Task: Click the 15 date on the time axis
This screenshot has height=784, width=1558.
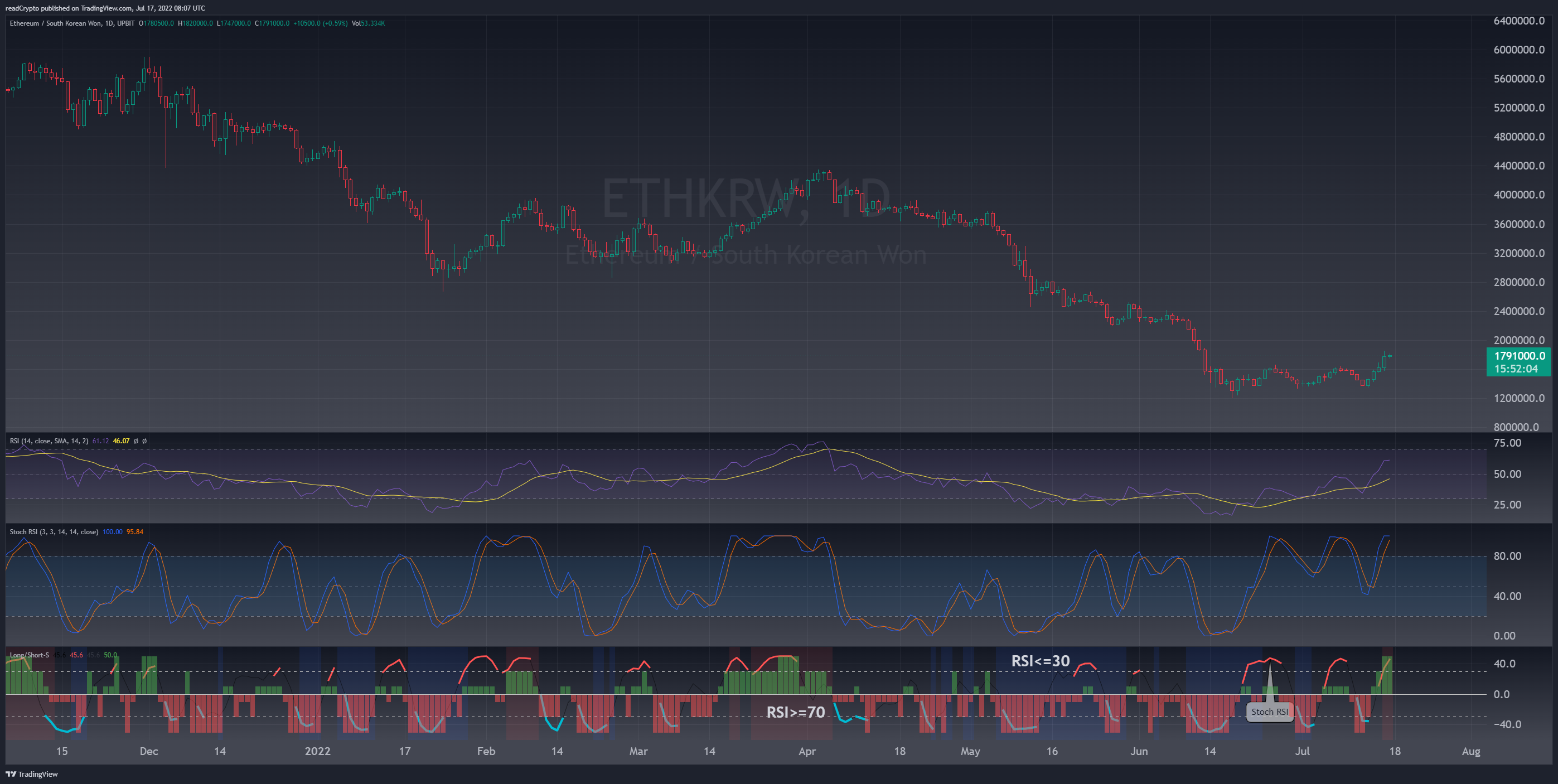Action: click(x=62, y=751)
